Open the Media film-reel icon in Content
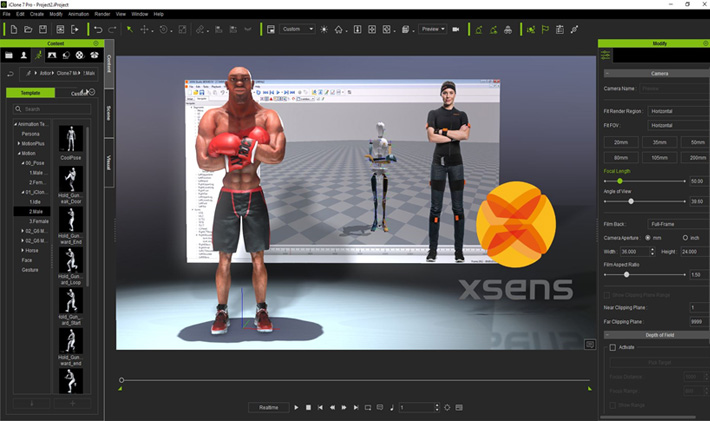This screenshot has width=710, height=421. 80,55
